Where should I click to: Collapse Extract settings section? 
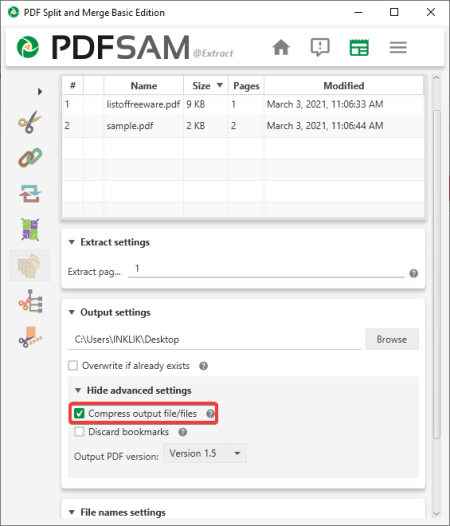coord(71,242)
